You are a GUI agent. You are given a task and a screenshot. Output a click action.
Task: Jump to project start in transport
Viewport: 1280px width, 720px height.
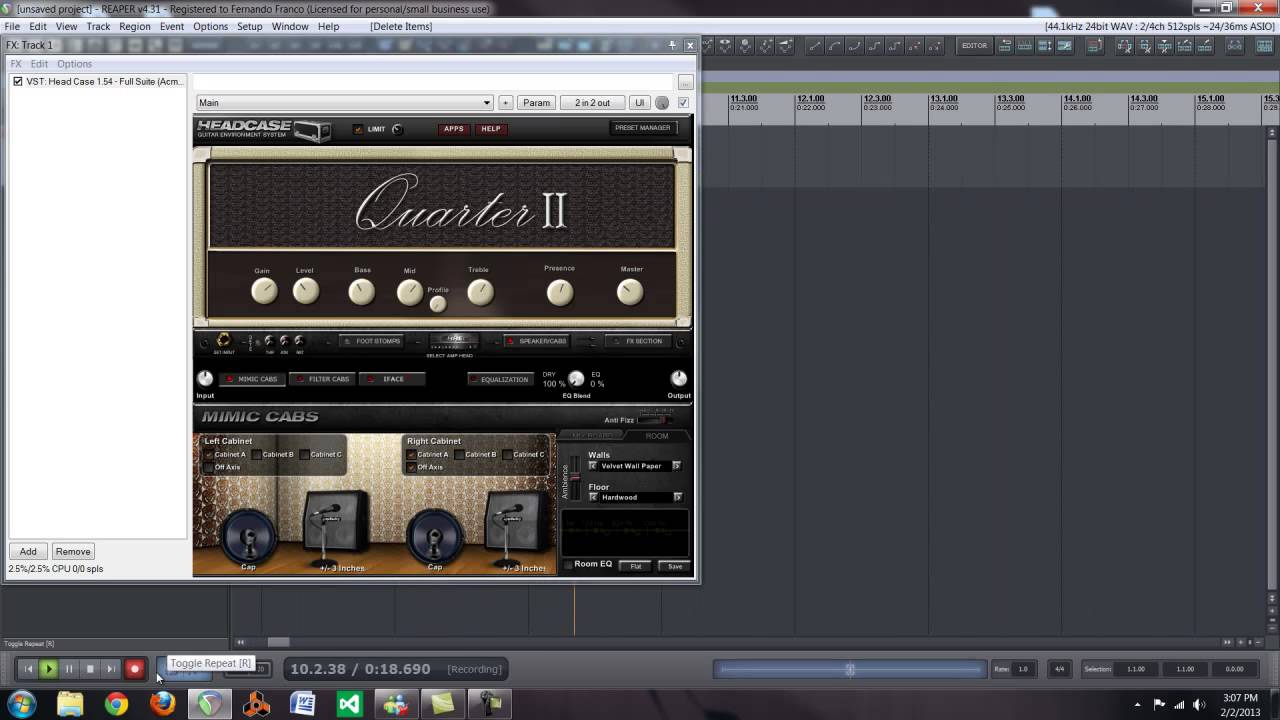(28, 669)
